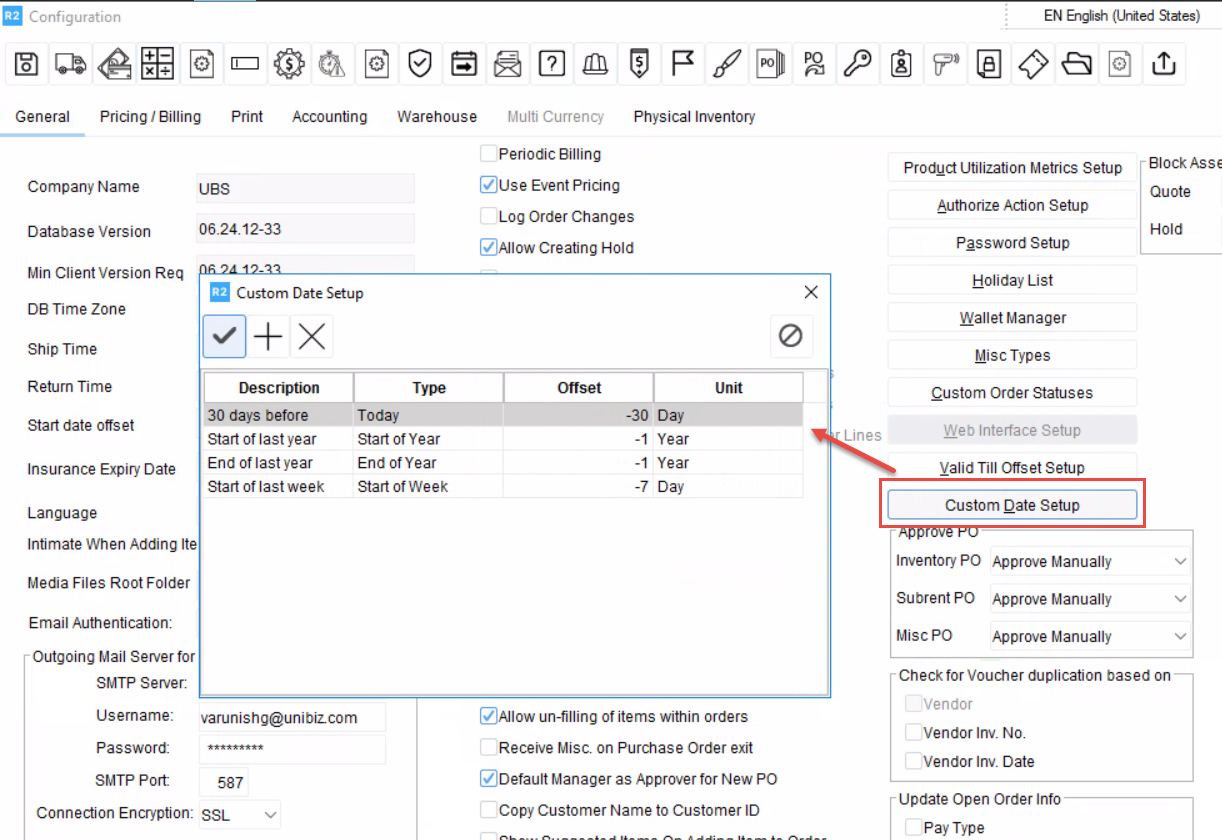Click the plus icon in Custom Date Setup
This screenshot has width=1222, height=840.
click(x=268, y=337)
